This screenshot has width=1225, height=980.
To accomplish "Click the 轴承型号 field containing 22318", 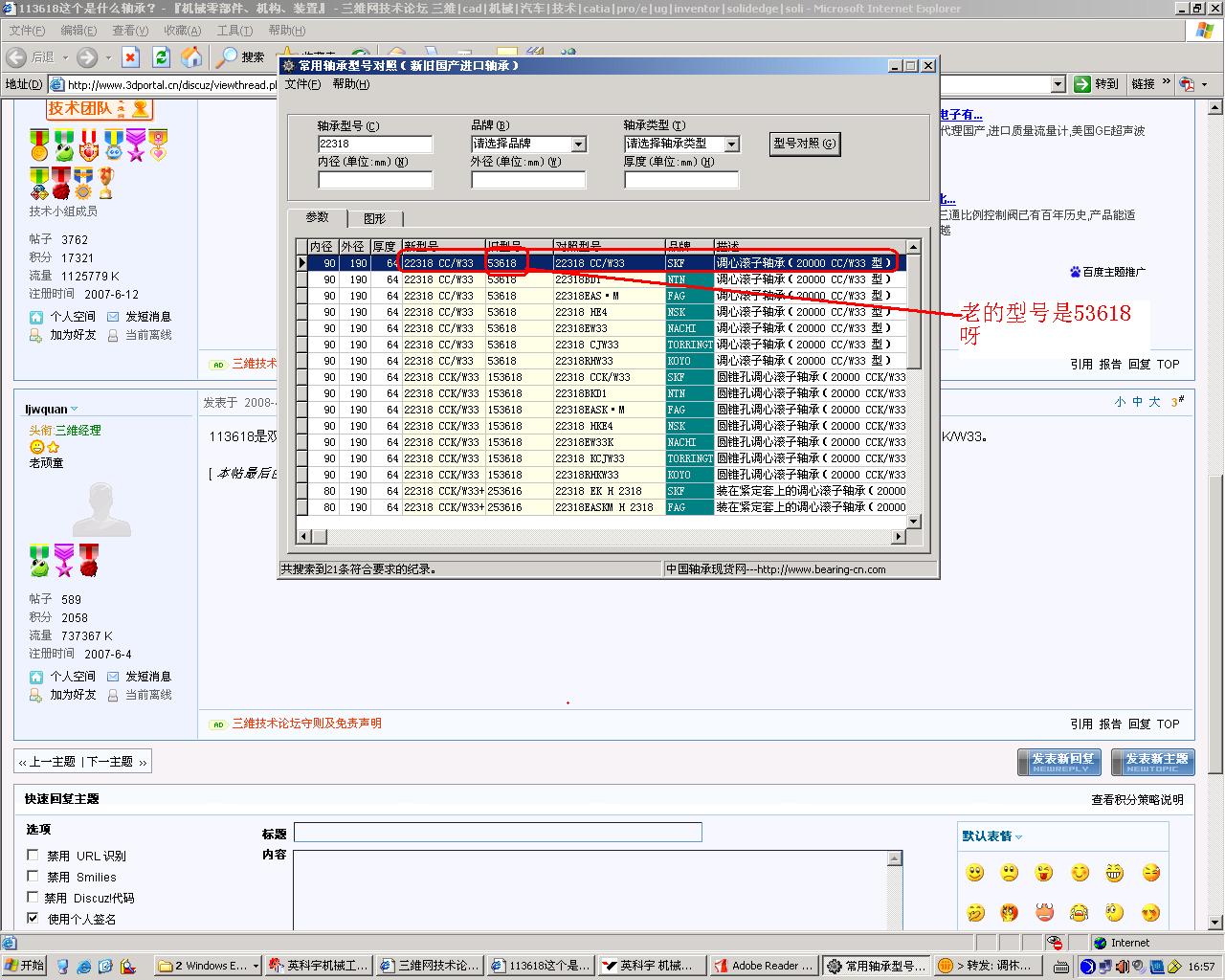I will 375,145.
